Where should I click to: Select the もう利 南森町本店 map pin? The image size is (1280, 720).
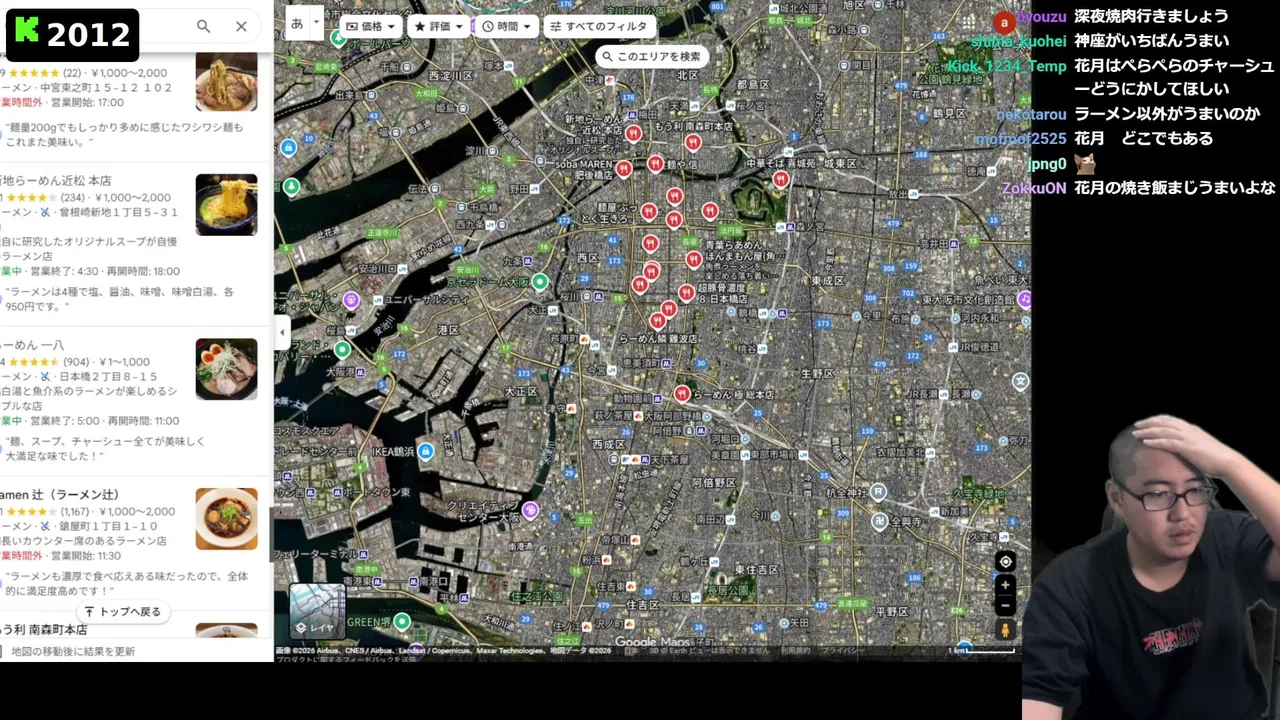[x=692, y=142]
